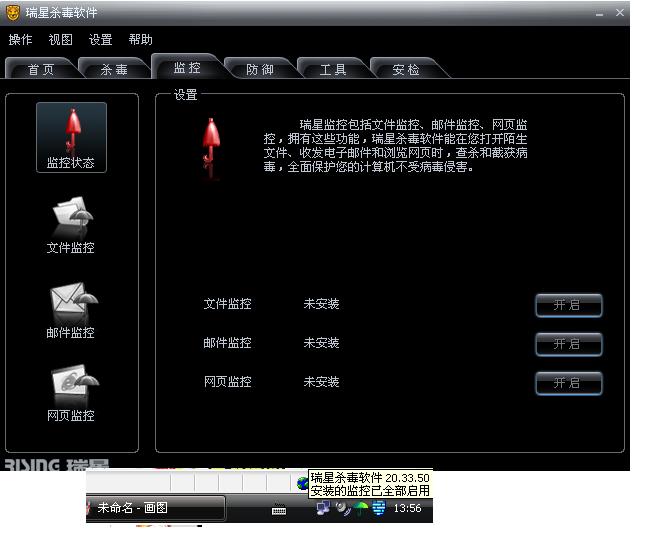The width and height of the screenshot is (663, 546).
Task: Click the keyboard input method icon
Action: tap(279, 510)
